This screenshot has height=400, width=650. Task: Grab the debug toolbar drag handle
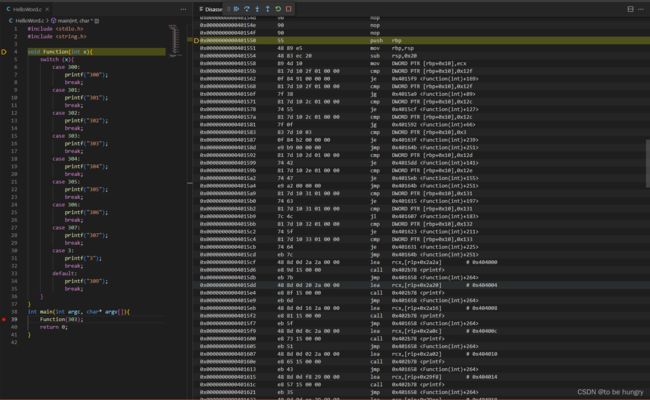(x=228, y=9)
